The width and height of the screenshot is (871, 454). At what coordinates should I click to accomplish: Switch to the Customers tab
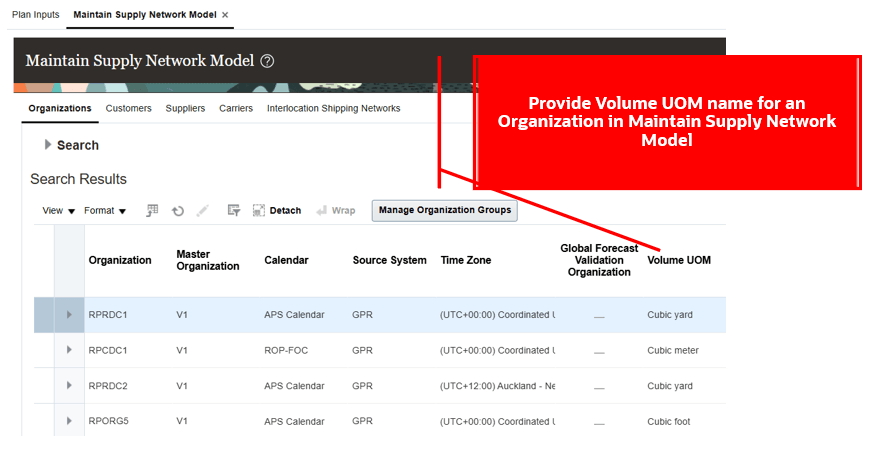click(128, 108)
